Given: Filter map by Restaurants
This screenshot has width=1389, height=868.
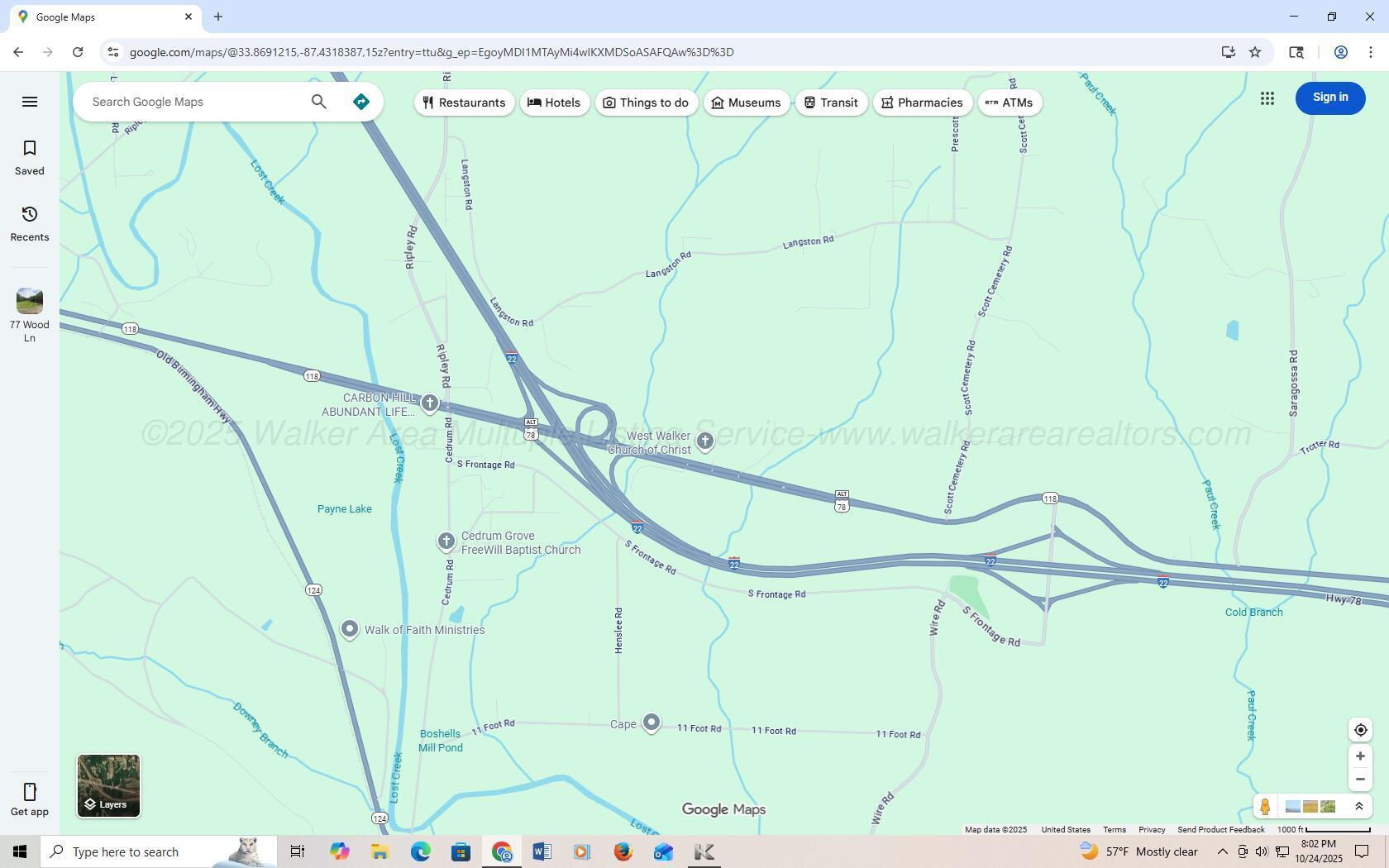Looking at the screenshot, I should 464,103.
